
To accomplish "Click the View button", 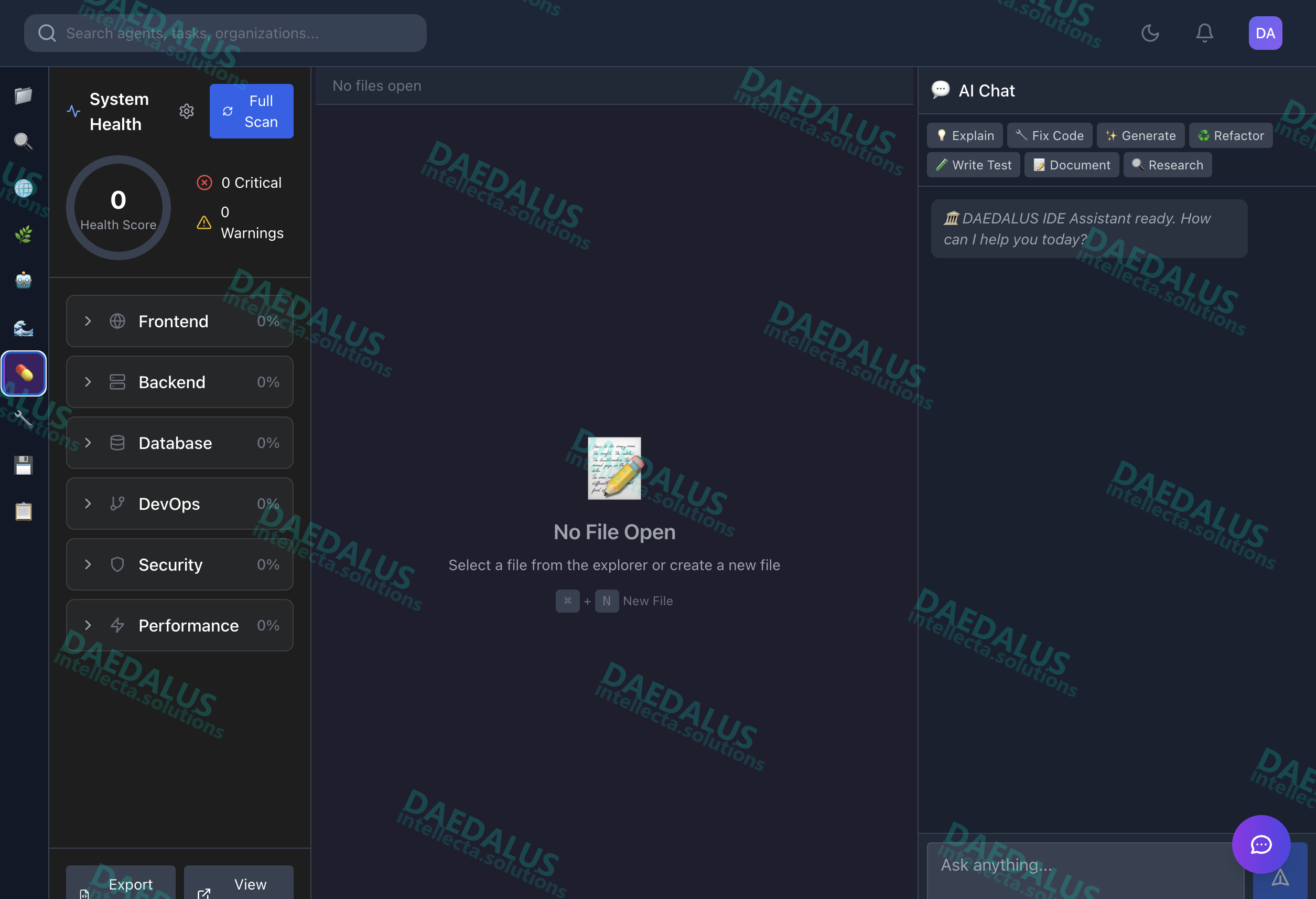I will point(239,883).
